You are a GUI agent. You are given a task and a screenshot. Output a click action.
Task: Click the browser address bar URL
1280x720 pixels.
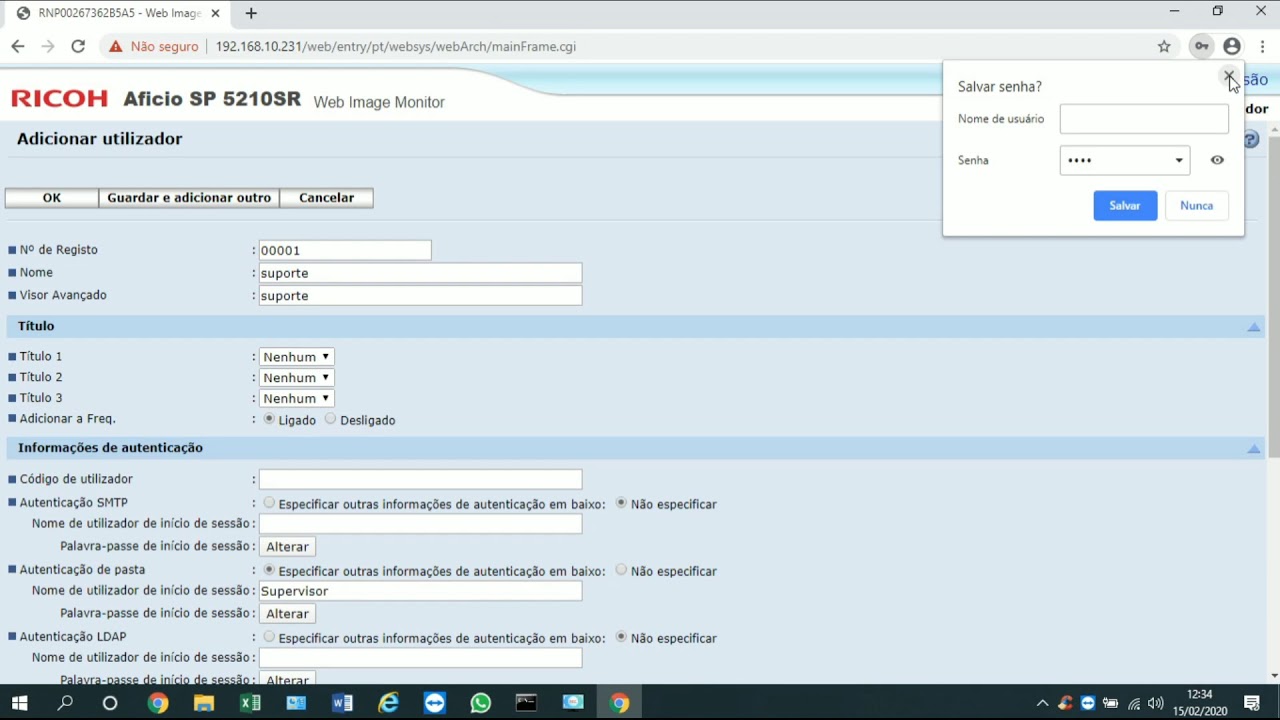point(396,46)
